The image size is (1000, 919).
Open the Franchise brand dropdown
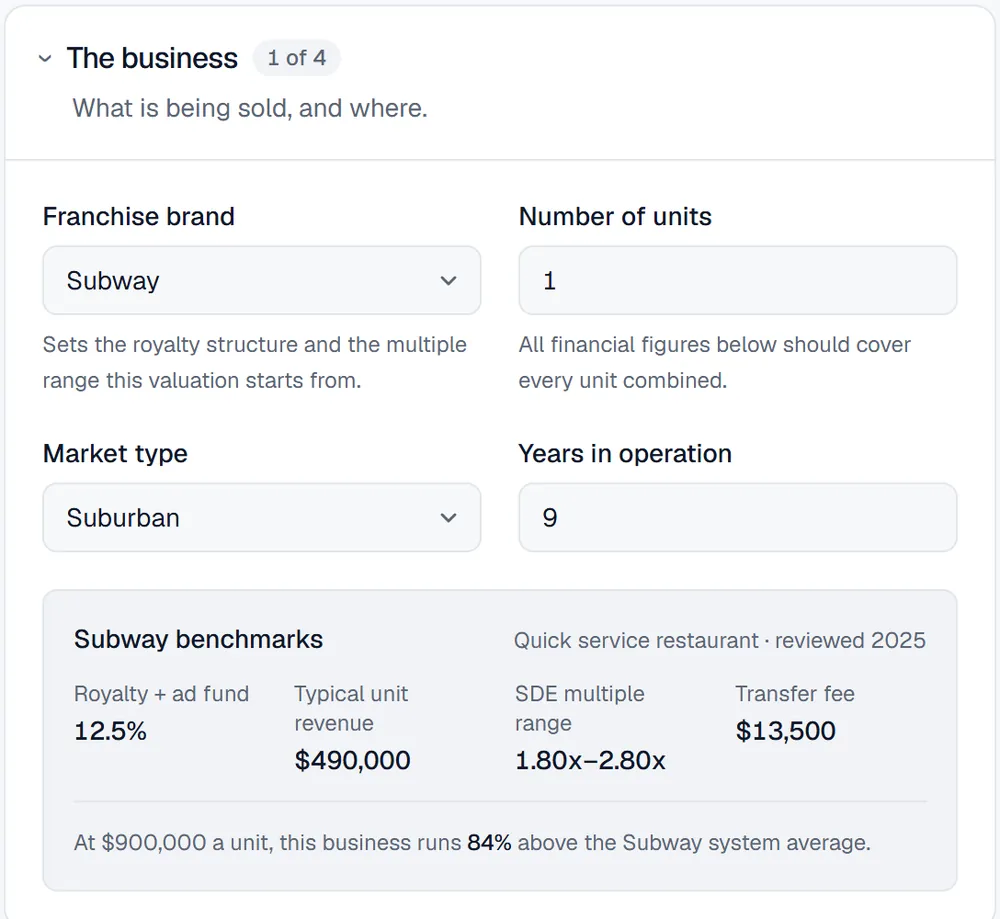pyautogui.click(x=261, y=280)
